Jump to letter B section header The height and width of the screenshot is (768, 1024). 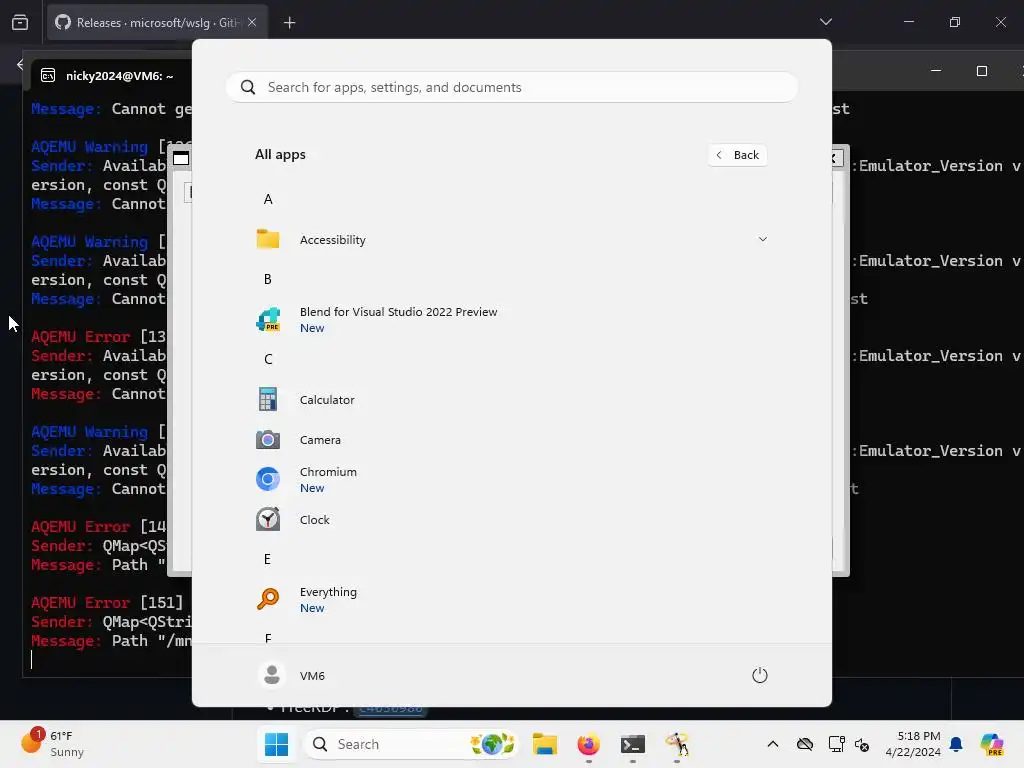tap(268, 279)
